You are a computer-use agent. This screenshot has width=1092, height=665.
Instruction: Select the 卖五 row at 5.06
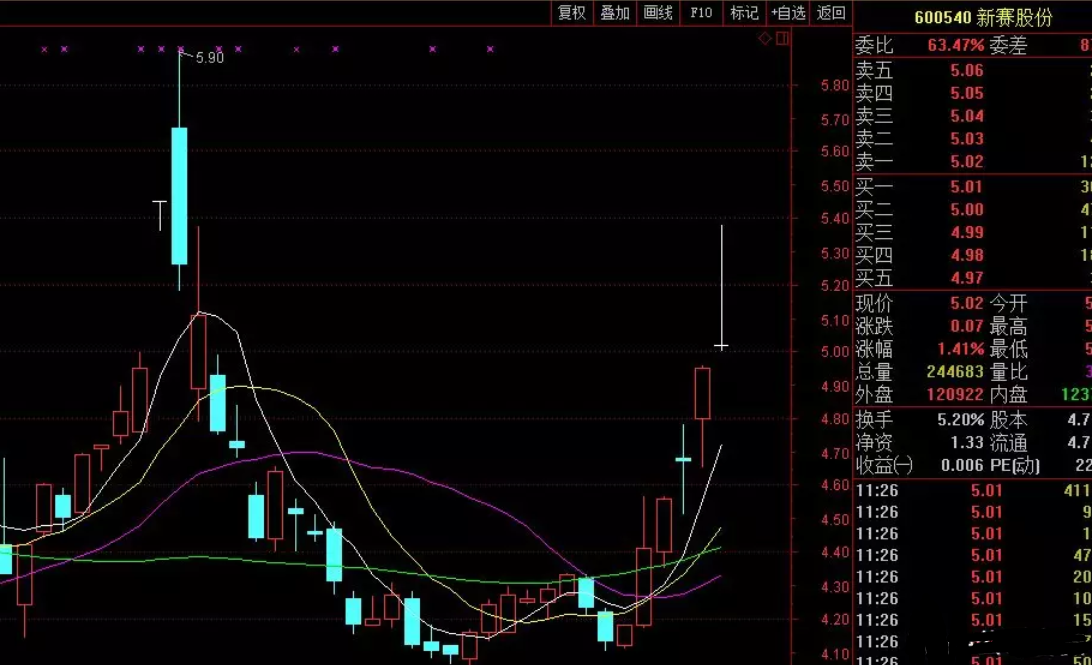pyautogui.click(x=973, y=70)
